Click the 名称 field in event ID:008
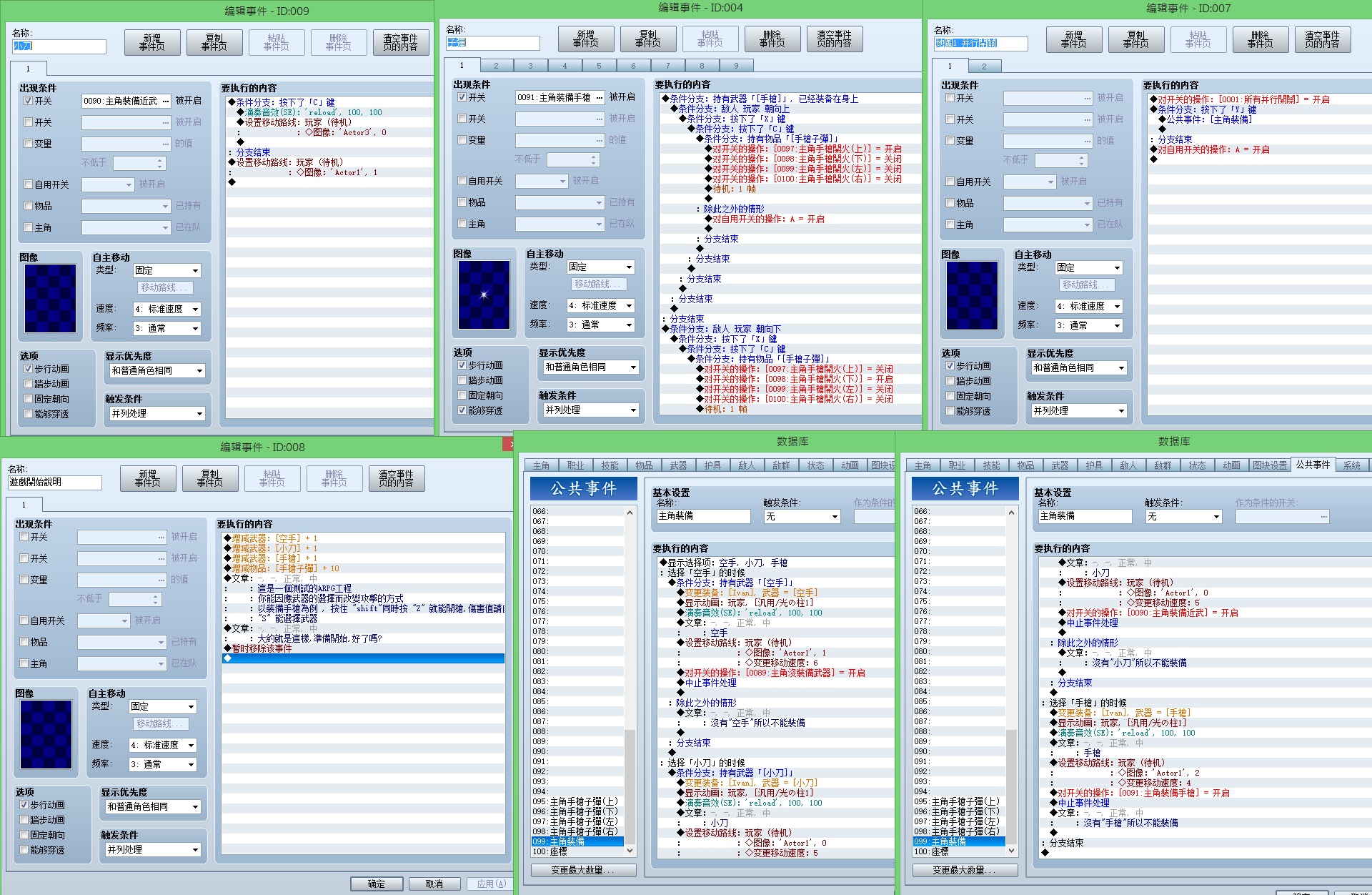Screen dimensions: 1372x895 point(55,483)
